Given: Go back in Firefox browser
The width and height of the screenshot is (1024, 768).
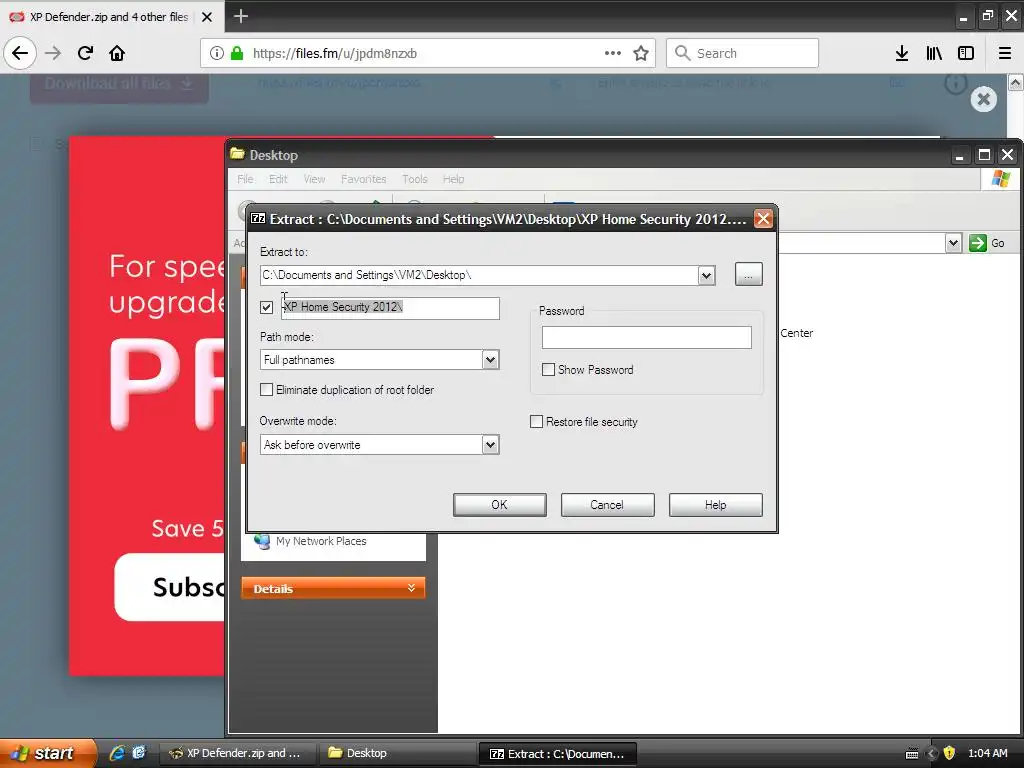Looking at the screenshot, I should [20, 53].
